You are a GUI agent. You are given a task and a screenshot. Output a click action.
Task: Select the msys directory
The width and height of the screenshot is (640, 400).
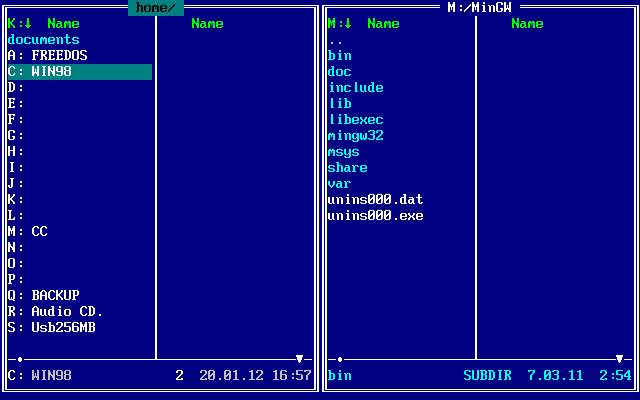(343, 152)
